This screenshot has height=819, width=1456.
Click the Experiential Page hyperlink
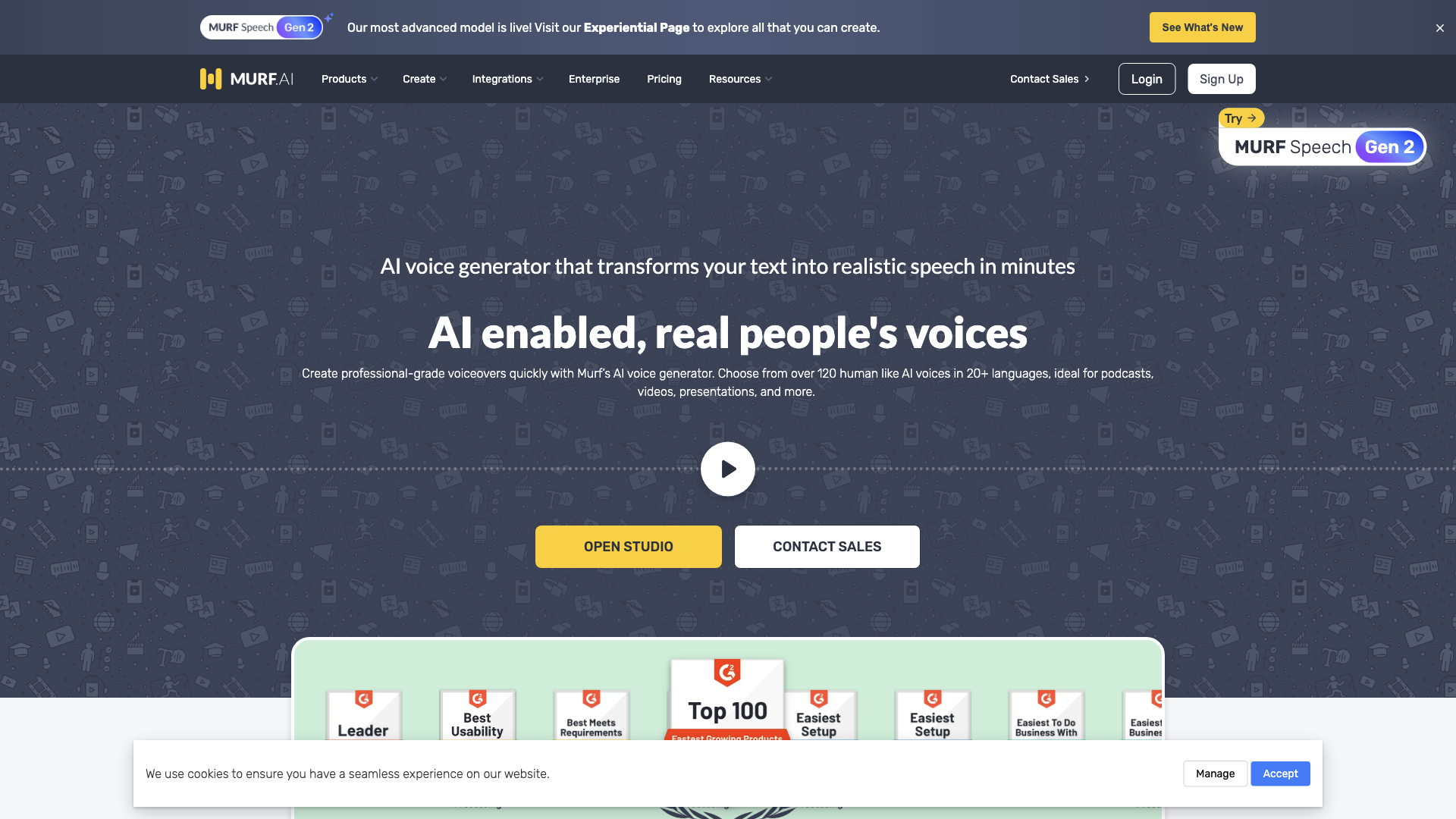636,27
